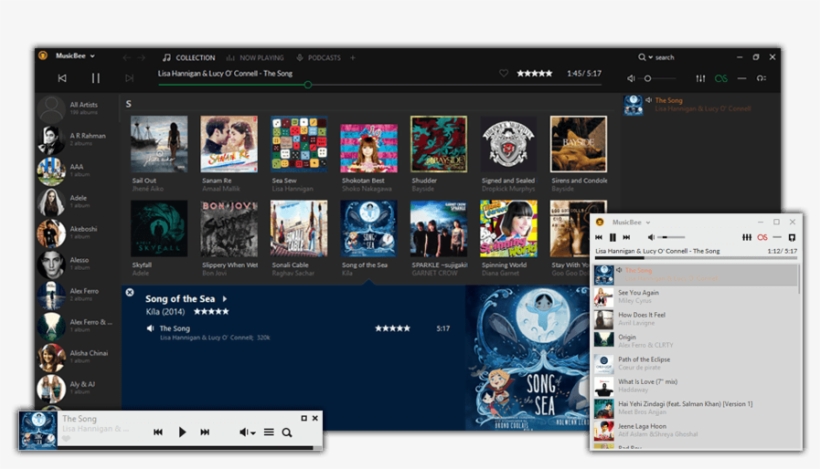Click play in the mini player bar

(x=182, y=432)
